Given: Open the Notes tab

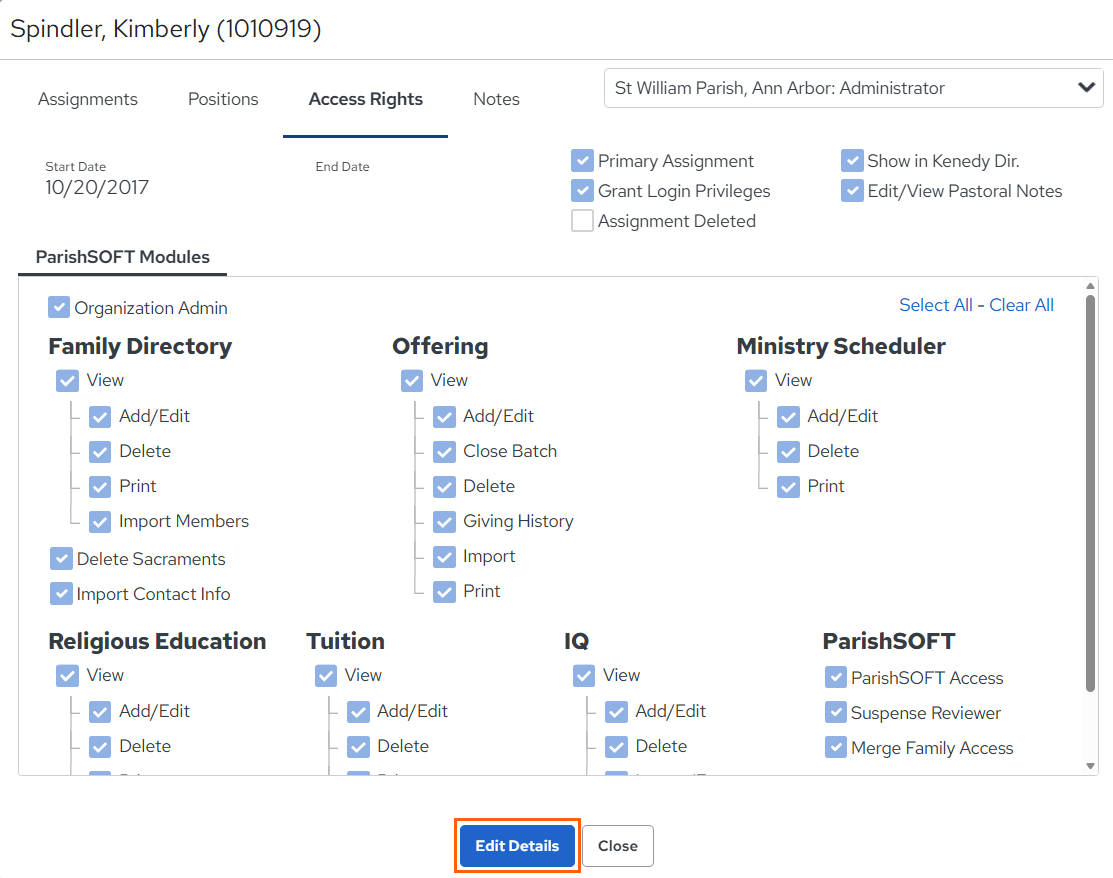Looking at the screenshot, I should click(496, 99).
